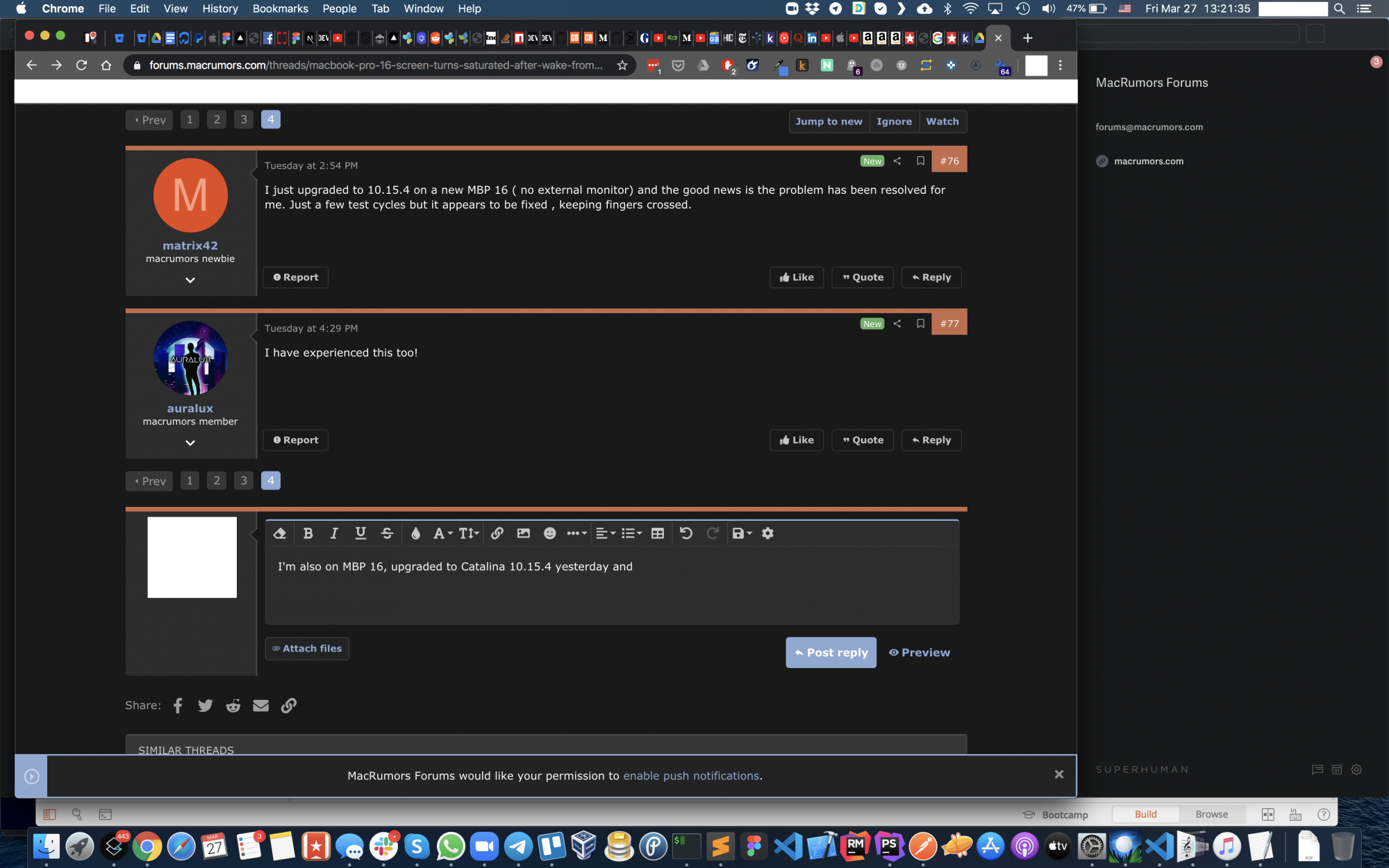Open the save draft dropdown

pyautogui.click(x=742, y=533)
